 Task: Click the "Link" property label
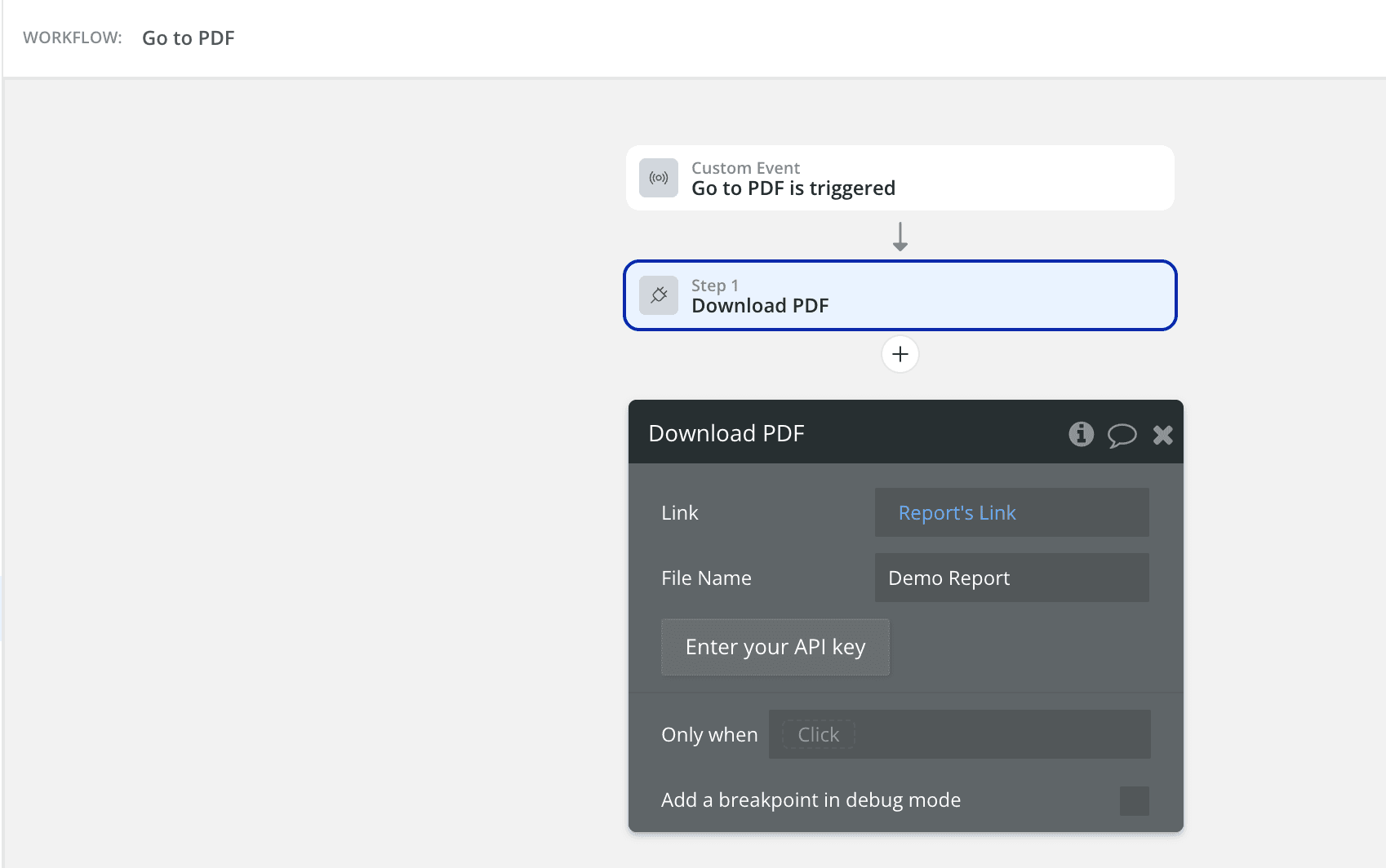(679, 512)
